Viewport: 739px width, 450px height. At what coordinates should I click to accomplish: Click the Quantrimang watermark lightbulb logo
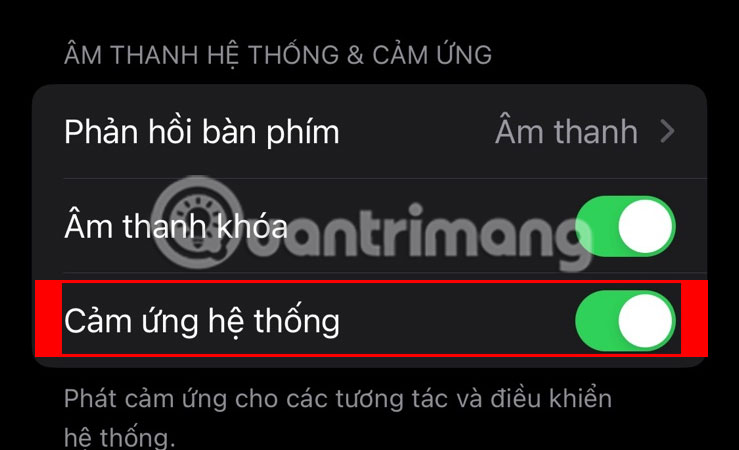click(x=197, y=221)
